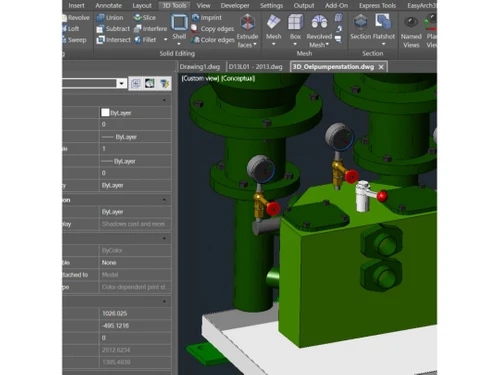Open the Express Tools ribbon tab

click(x=377, y=6)
